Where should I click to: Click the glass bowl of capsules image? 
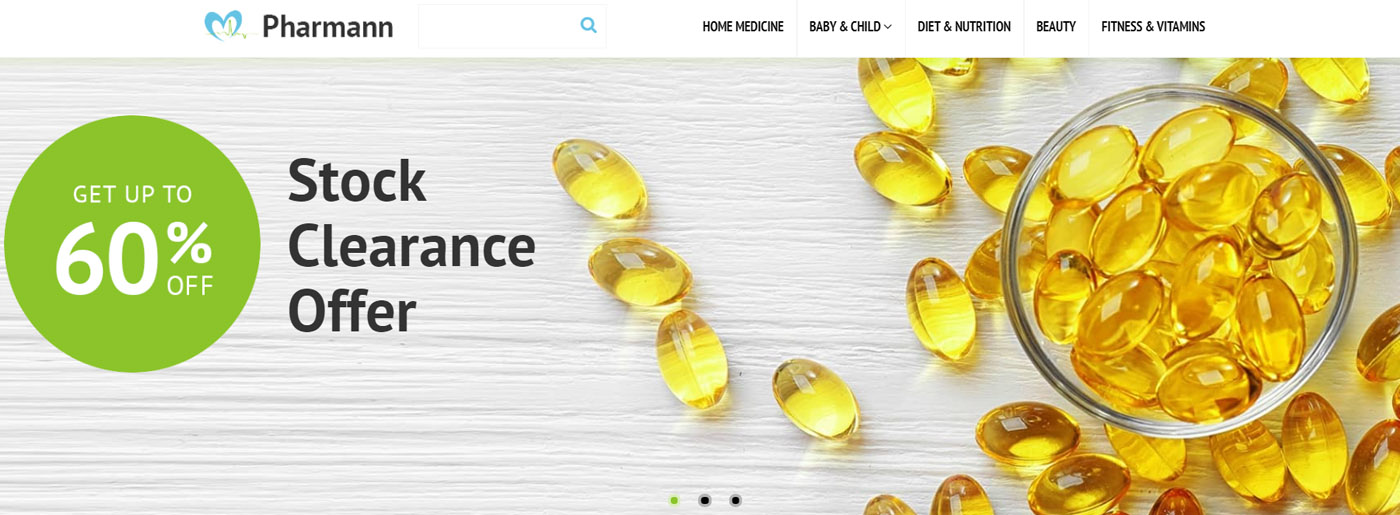[x=1180, y=260]
